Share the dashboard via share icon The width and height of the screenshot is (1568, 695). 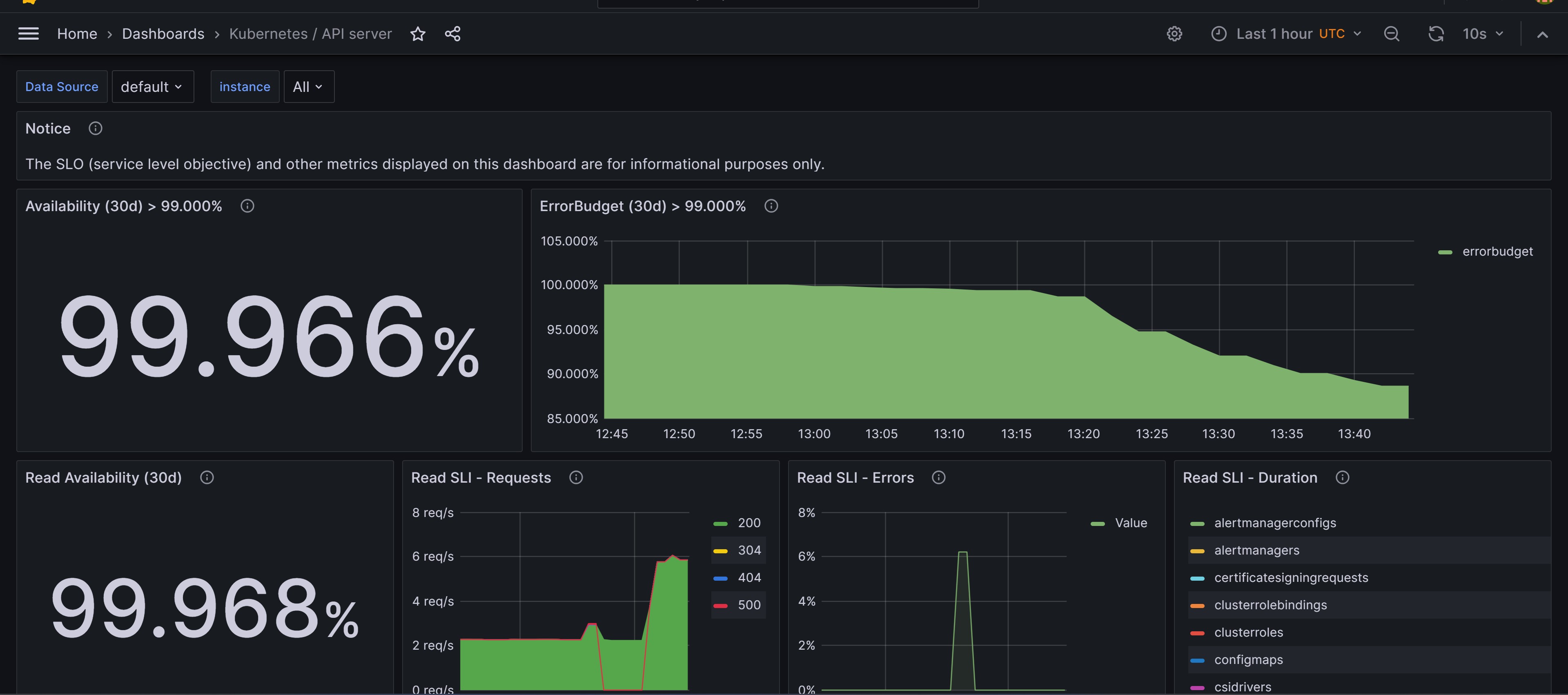452,33
